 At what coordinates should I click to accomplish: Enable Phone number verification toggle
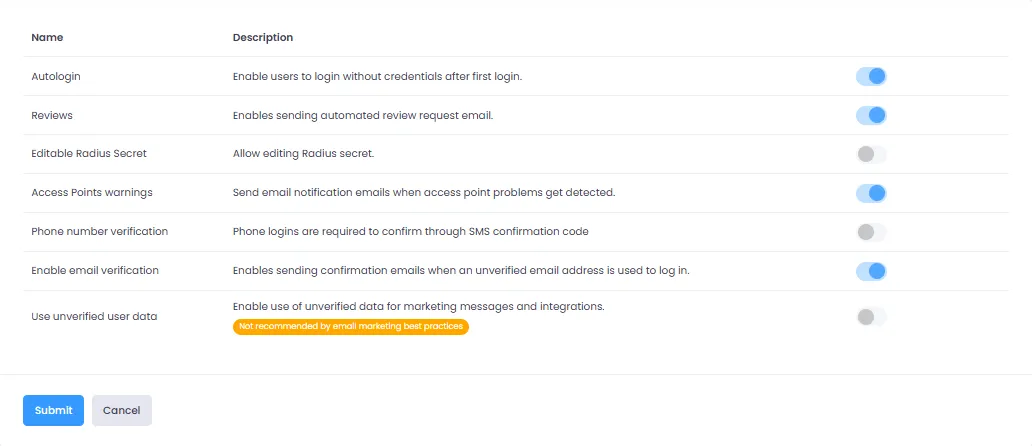coord(871,232)
